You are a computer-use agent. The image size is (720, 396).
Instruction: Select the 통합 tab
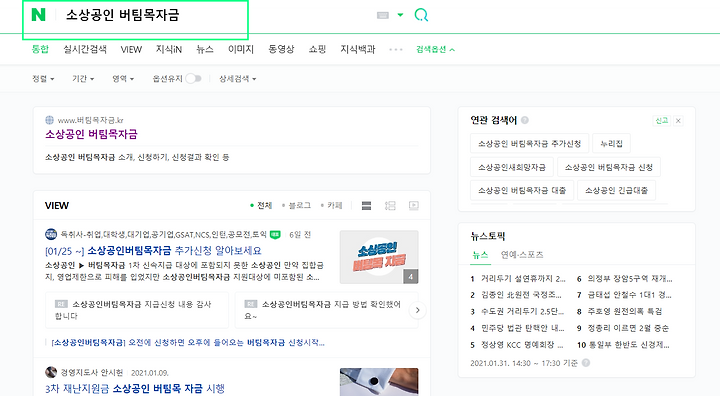pos(40,49)
